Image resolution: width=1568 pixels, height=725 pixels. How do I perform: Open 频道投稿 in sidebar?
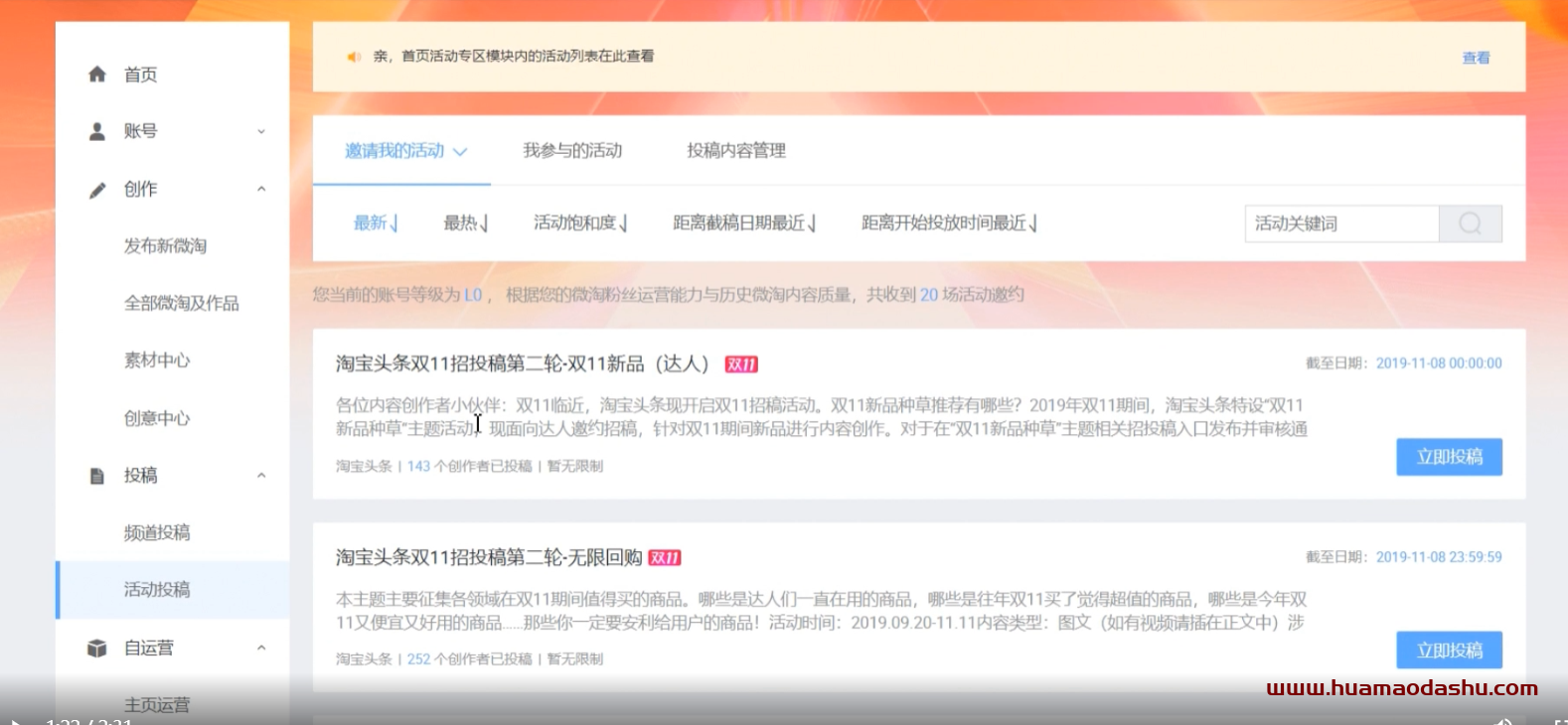[x=157, y=533]
